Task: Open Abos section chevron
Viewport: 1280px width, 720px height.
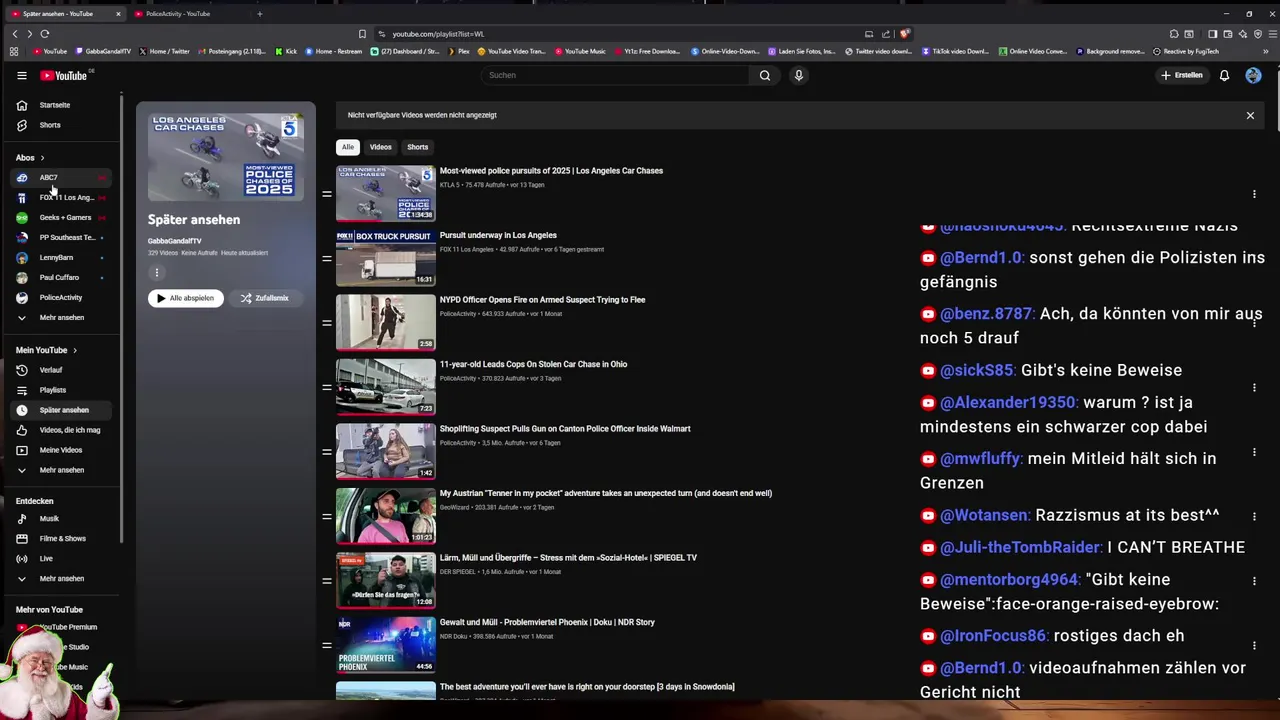Action: [x=42, y=158]
